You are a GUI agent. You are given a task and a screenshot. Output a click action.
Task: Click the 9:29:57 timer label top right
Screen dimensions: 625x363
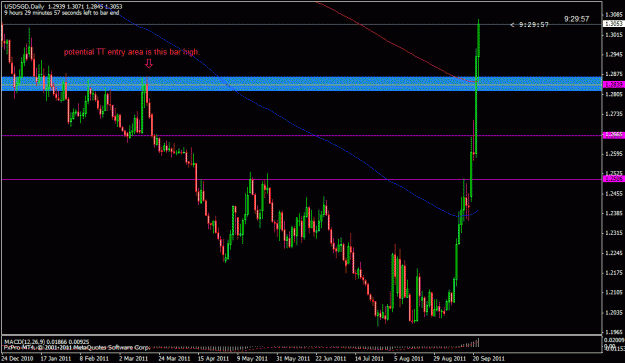pos(576,19)
